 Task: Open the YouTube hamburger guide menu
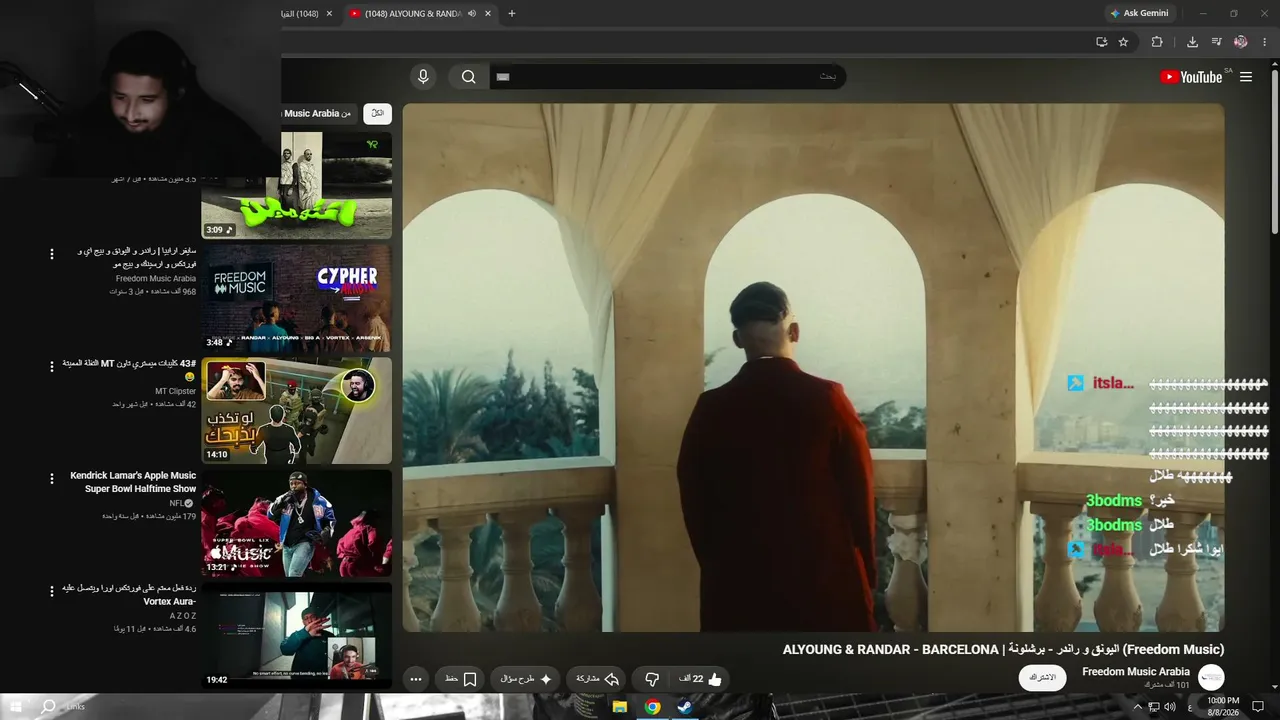point(1246,77)
